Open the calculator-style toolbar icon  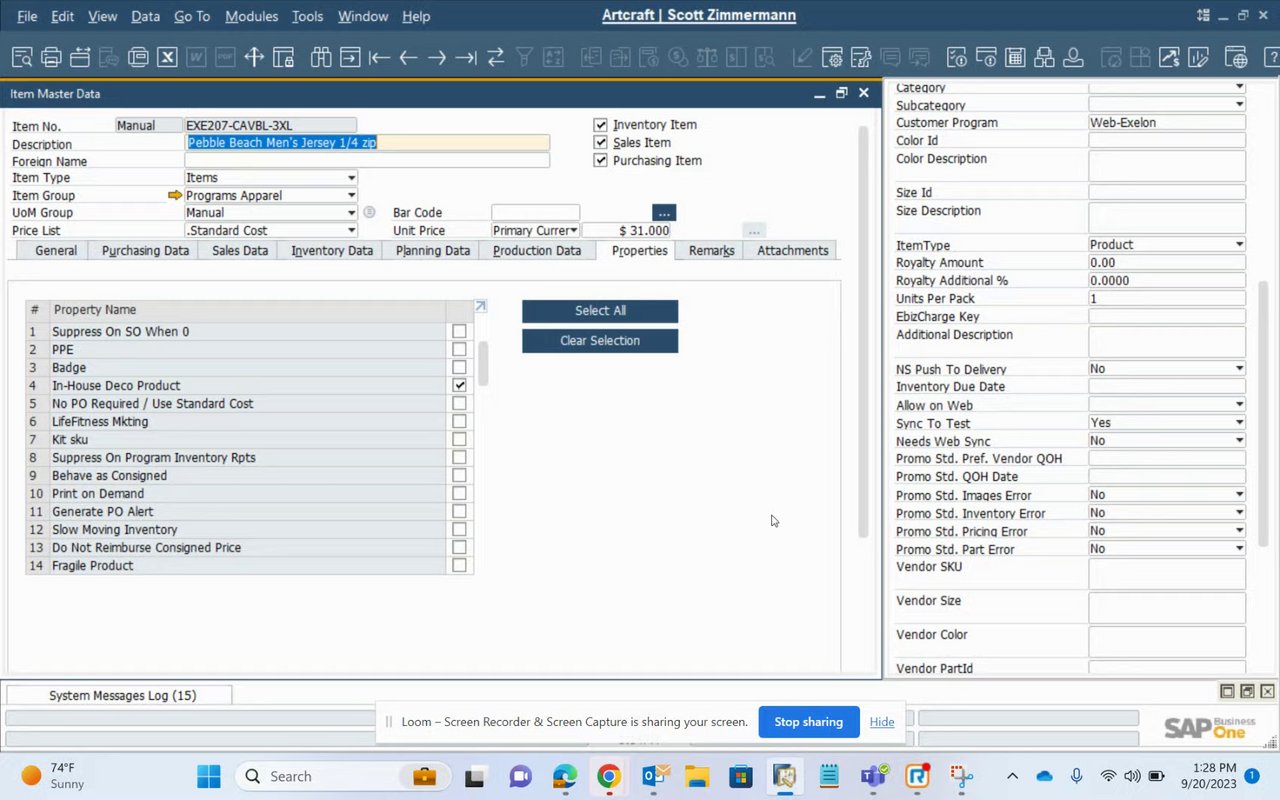pos(1014,57)
